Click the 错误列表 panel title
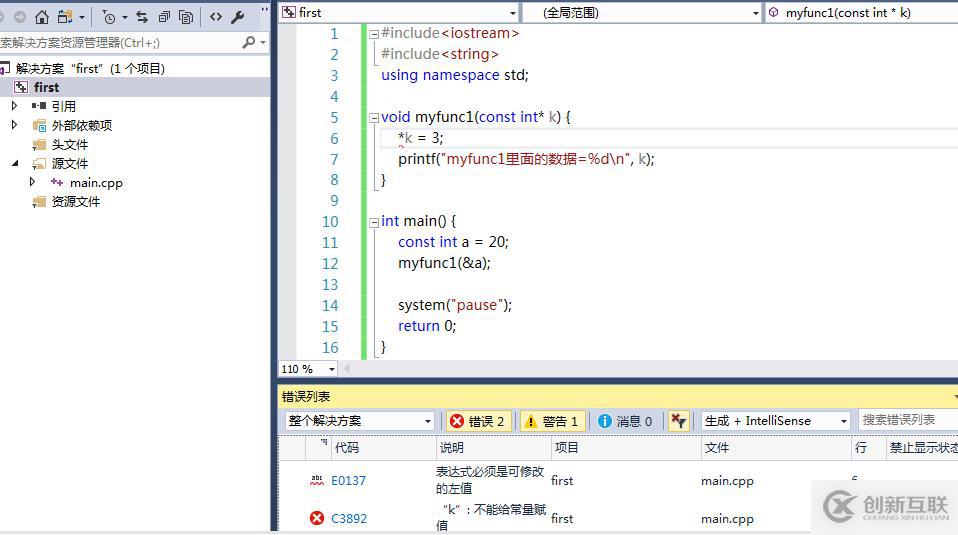Viewport: 958px width, 535px height. (305, 396)
